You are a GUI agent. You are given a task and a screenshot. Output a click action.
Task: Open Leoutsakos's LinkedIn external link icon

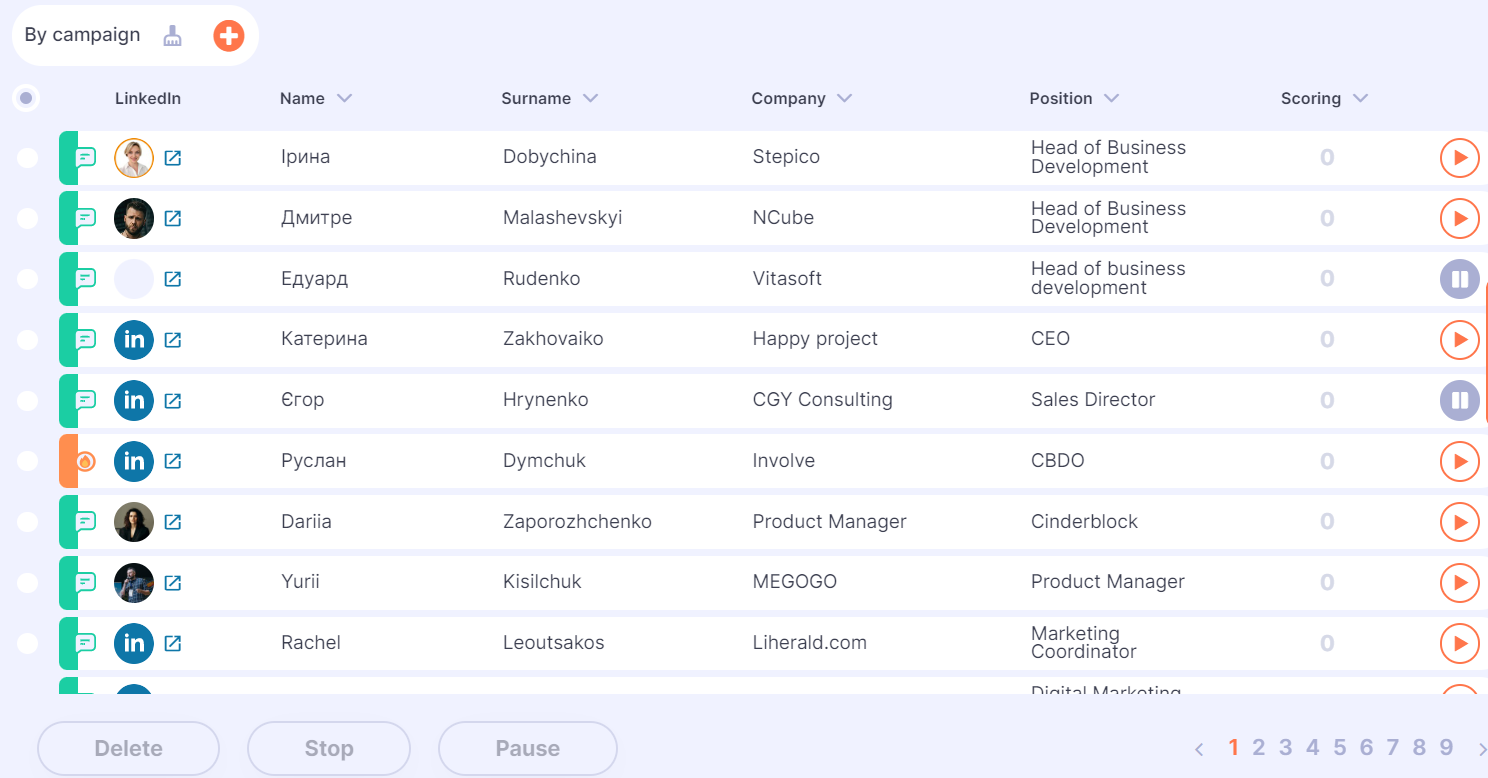[x=173, y=643]
